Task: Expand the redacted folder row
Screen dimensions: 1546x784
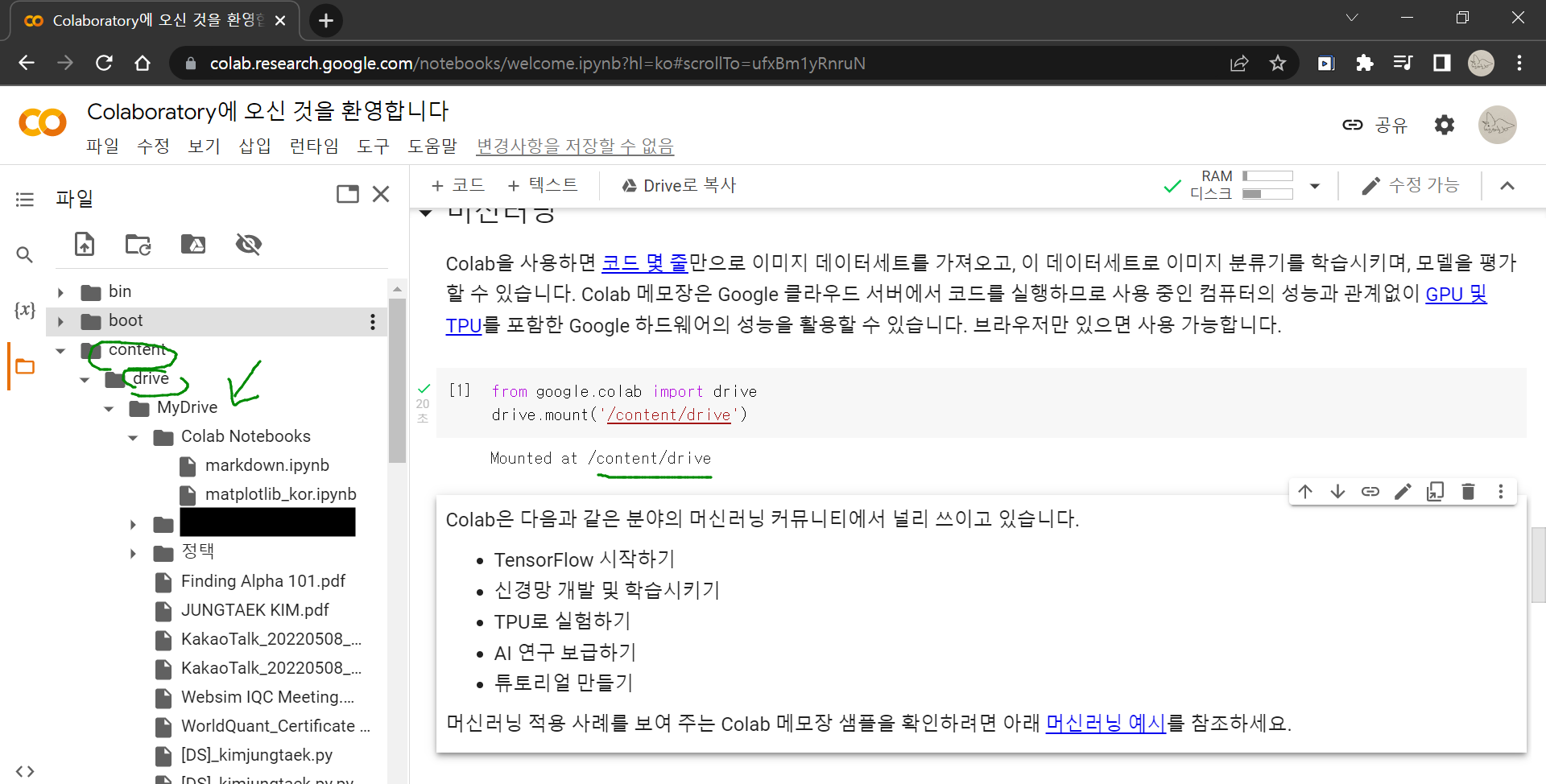Action: [x=133, y=525]
